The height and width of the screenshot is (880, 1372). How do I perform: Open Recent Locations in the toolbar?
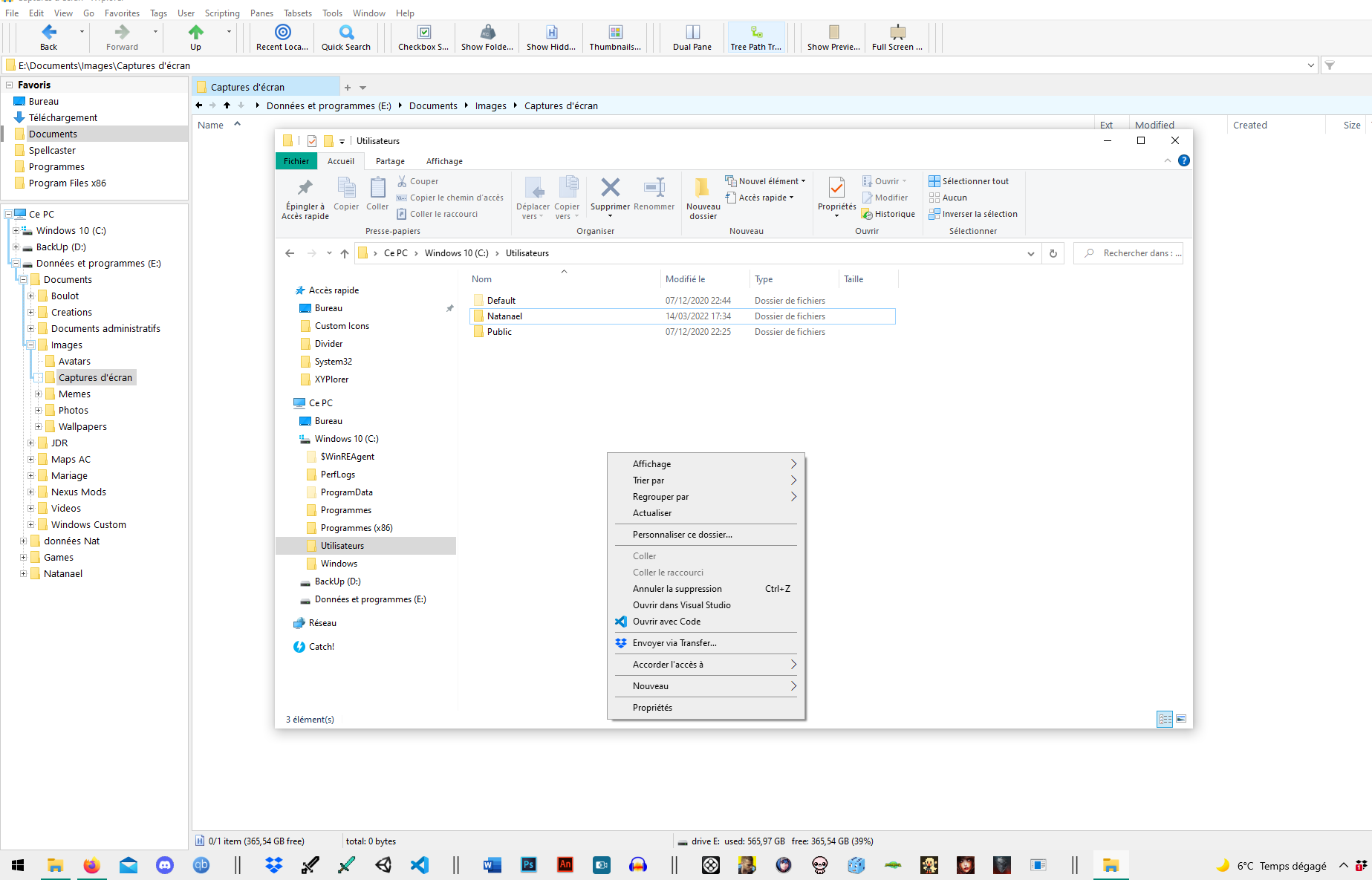(282, 36)
